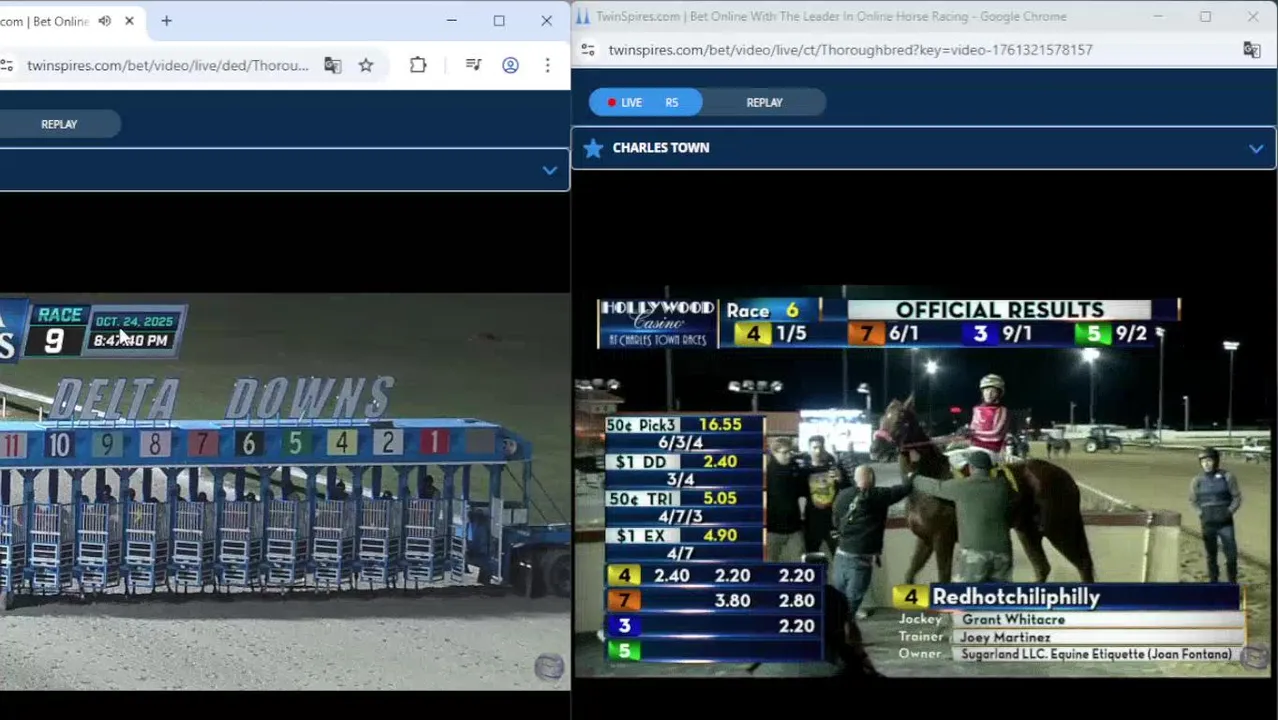Minimize the right TwinSpires window

coord(1158,16)
